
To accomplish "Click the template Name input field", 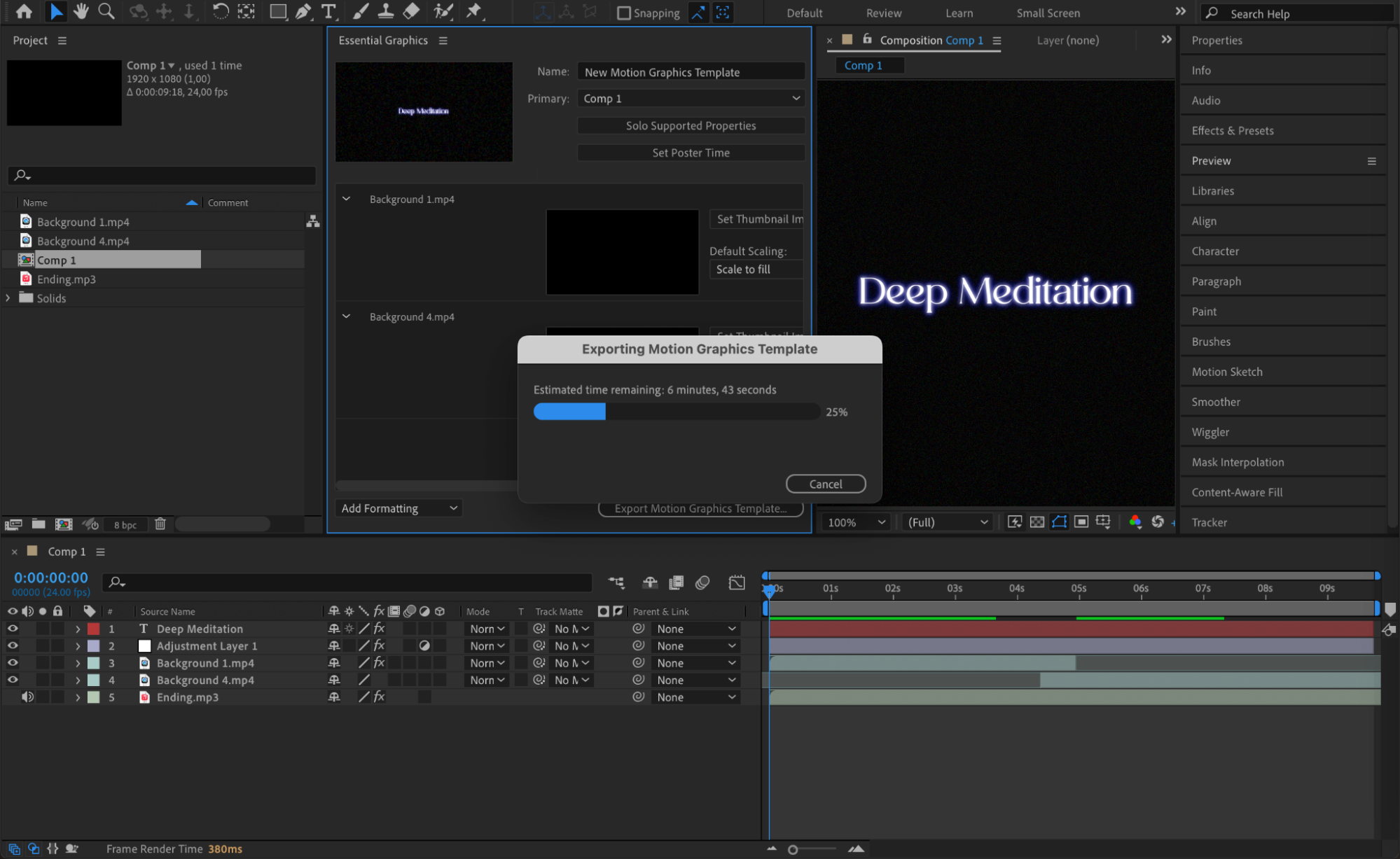I will pyautogui.click(x=691, y=72).
